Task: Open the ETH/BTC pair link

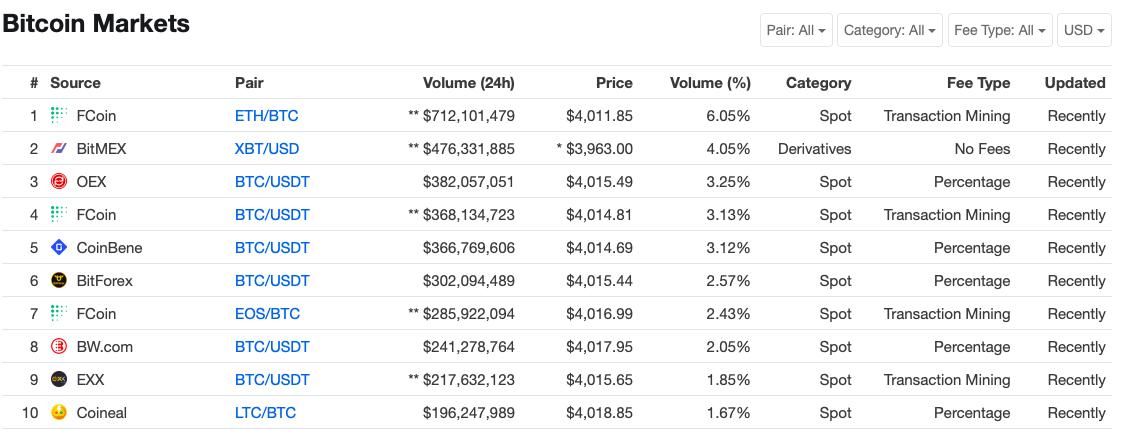Action: click(266, 116)
